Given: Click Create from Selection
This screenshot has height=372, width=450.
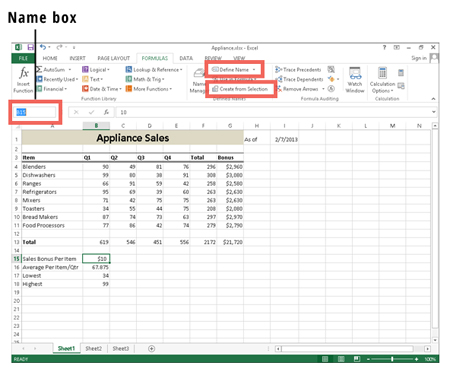Looking at the screenshot, I should (240, 89).
